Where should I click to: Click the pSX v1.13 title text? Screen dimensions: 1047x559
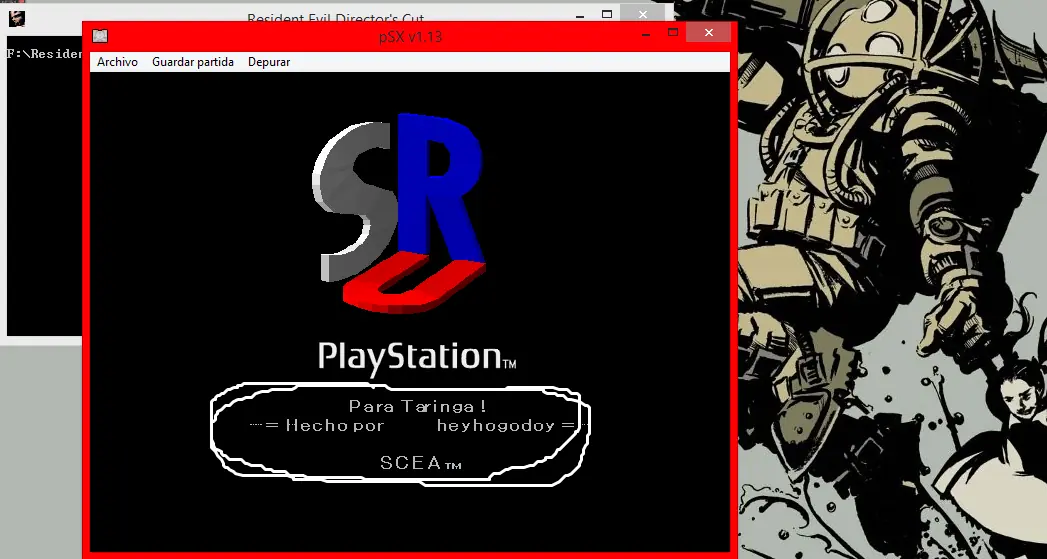[x=410, y=37]
